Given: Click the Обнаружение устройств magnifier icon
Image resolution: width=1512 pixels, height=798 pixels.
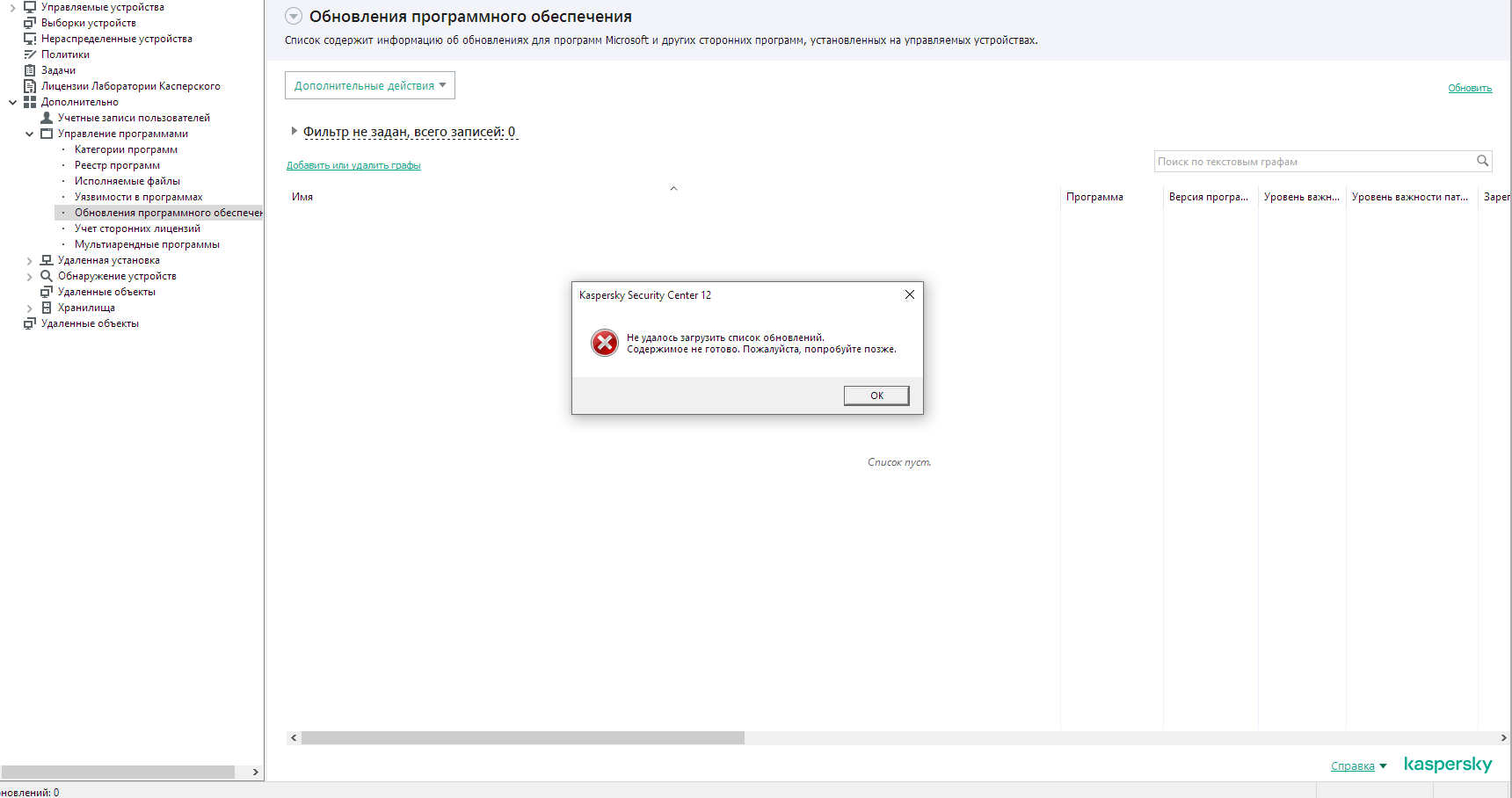Looking at the screenshot, I should [47, 276].
